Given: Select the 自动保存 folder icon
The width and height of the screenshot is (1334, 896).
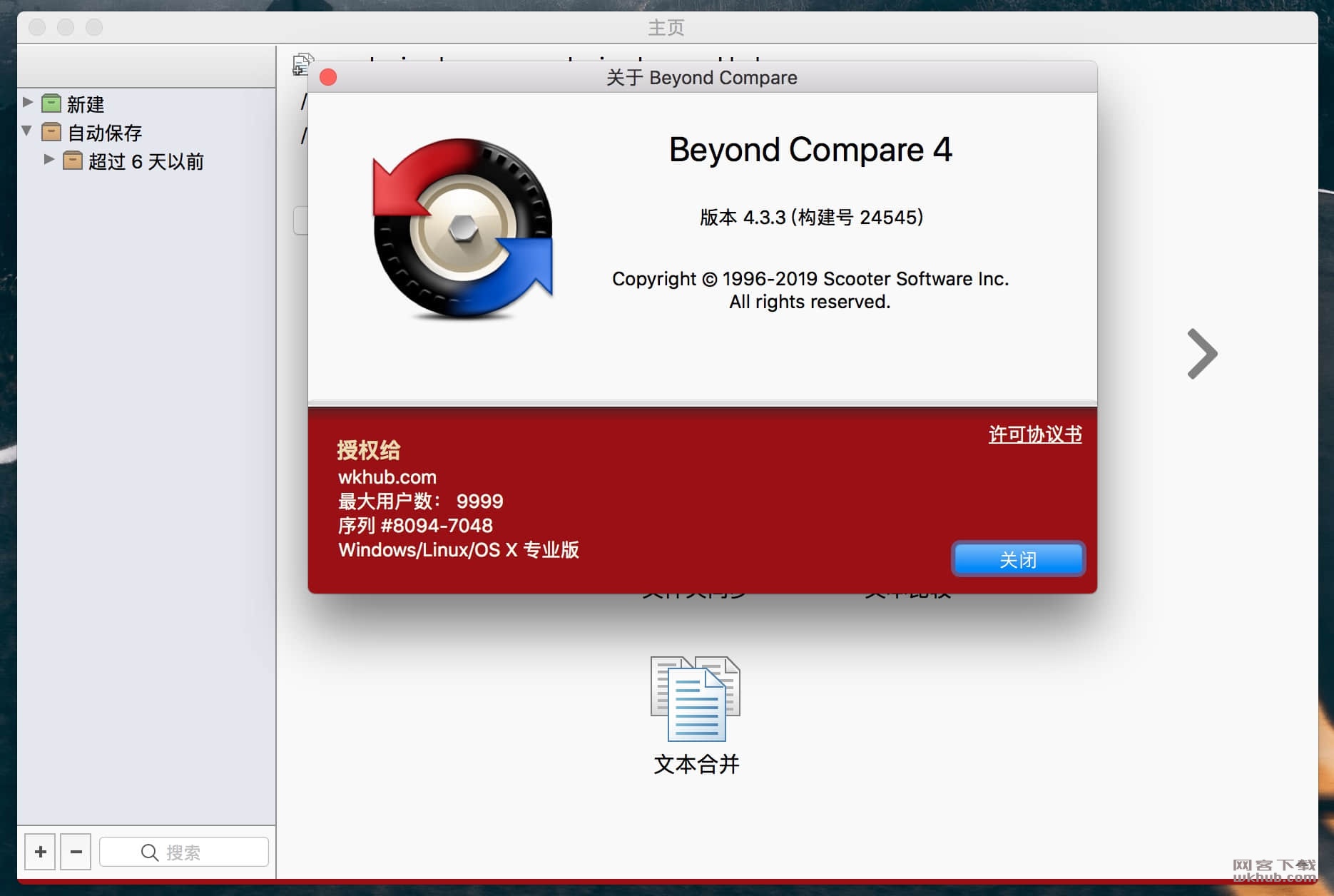Looking at the screenshot, I should click(51, 132).
